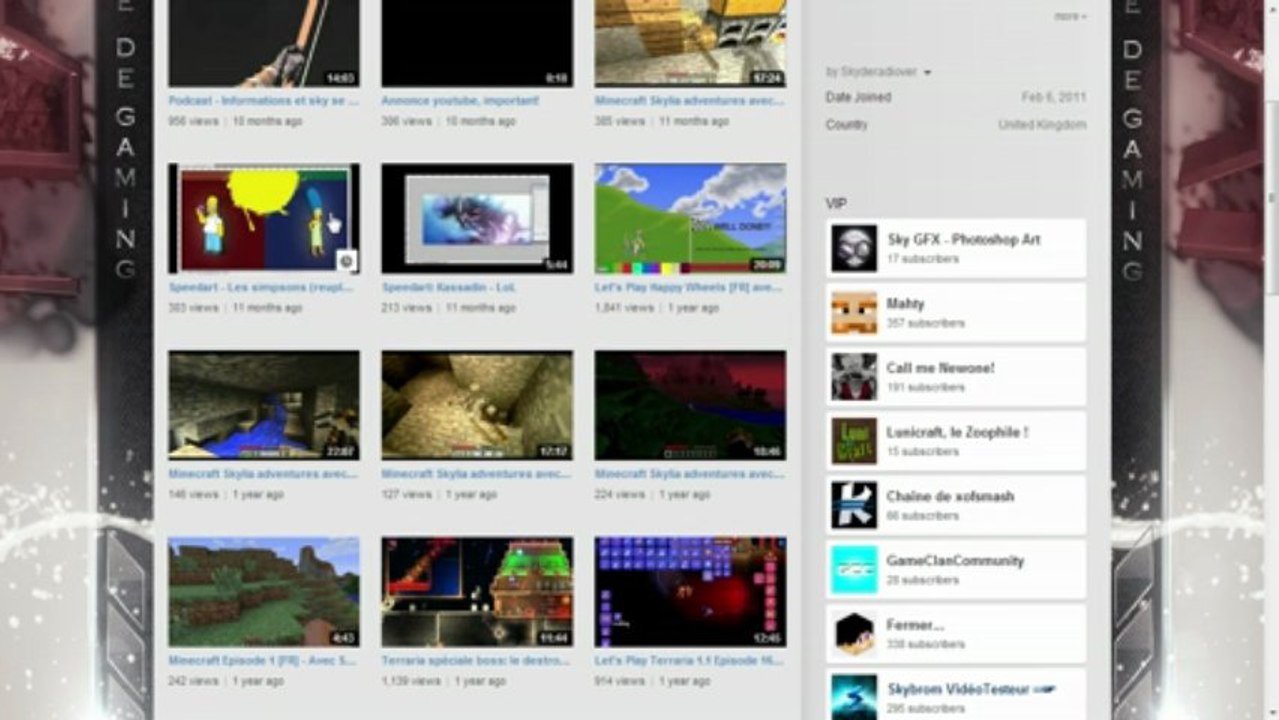Play the Minecraft Episode 1 thumbnail lasting 4:43
This screenshot has height=720, width=1279.
pyautogui.click(x=264, y=592)
